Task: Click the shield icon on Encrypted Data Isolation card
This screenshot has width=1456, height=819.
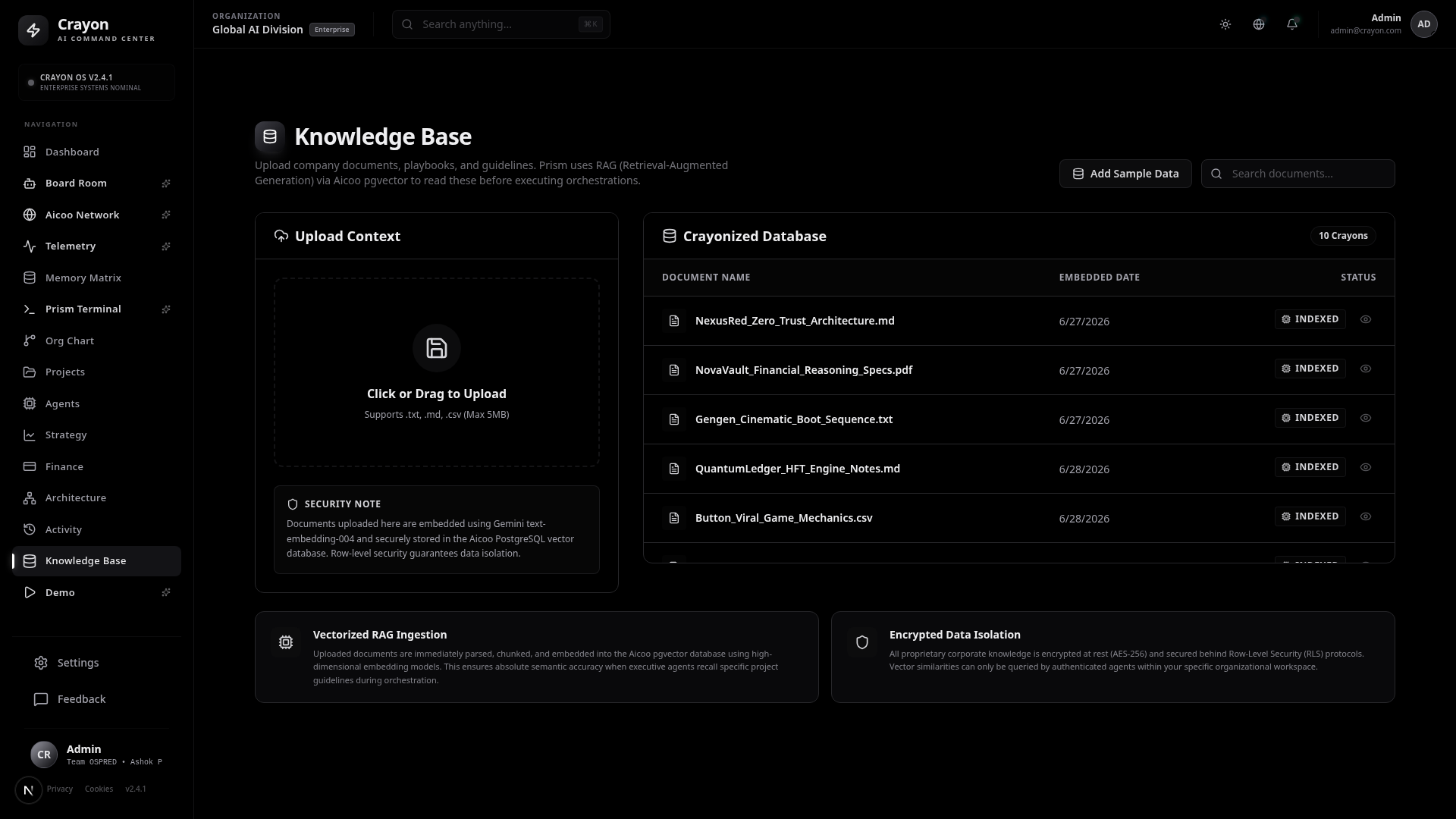Action: [x=862, y=642]
